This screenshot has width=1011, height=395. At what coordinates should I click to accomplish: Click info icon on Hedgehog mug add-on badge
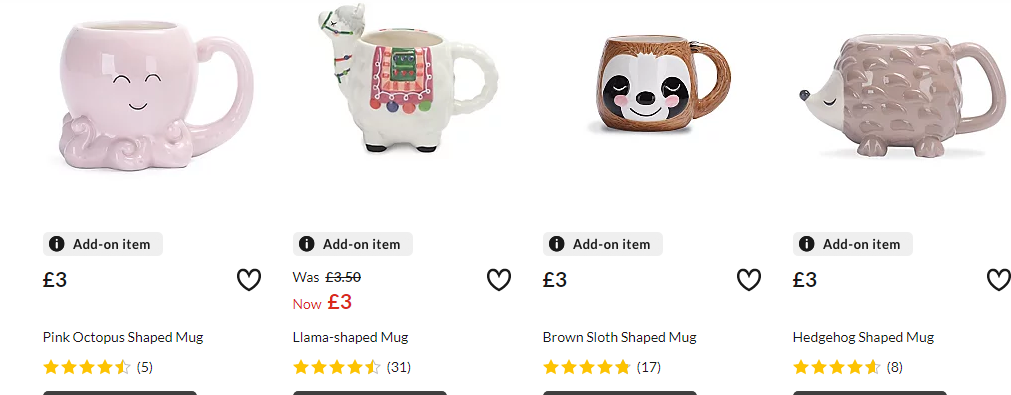click(807, 244)
